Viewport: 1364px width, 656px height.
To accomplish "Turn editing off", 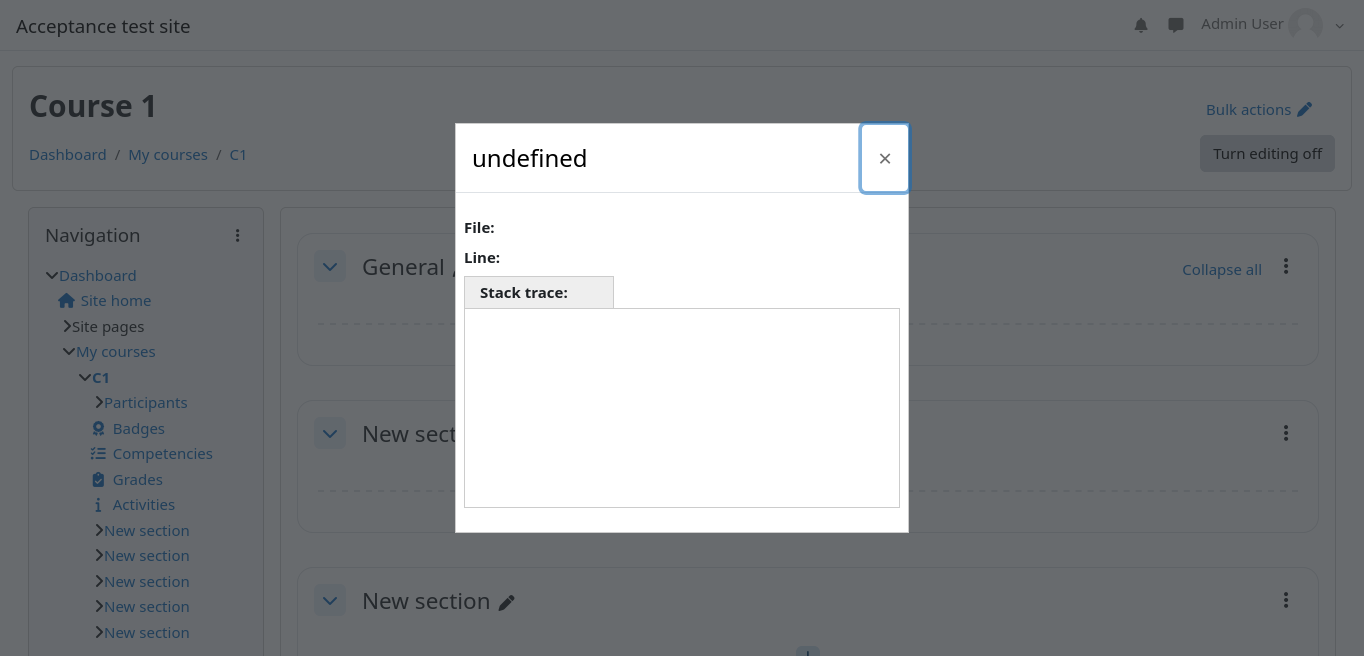I will [x=1267, y=154].
